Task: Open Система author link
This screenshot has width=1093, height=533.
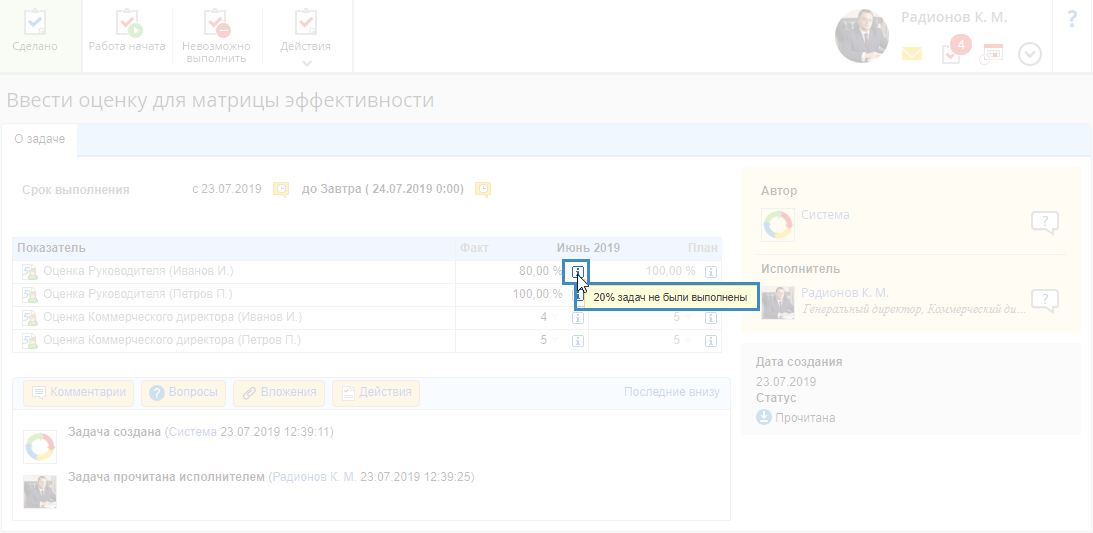Action: [x=825, y=215]
